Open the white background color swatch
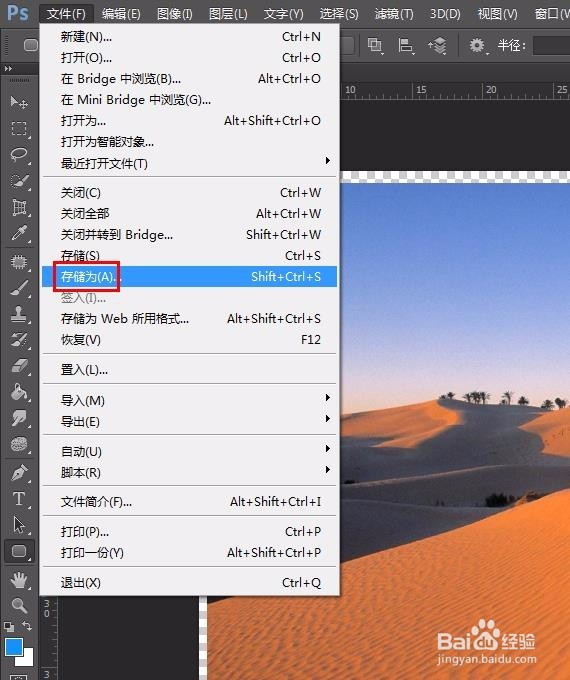This screenshot has height=680, width=570. pyautogui.click(x=26, y=658)
